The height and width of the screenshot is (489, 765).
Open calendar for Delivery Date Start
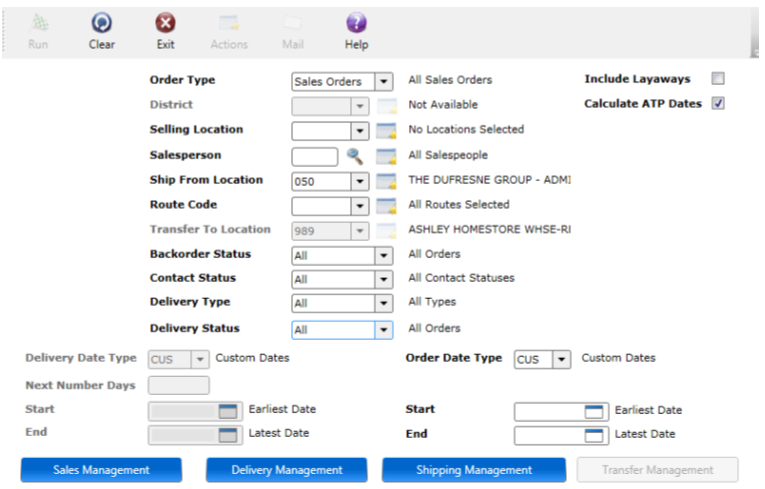pyautogui.click(x=228, y=411)
